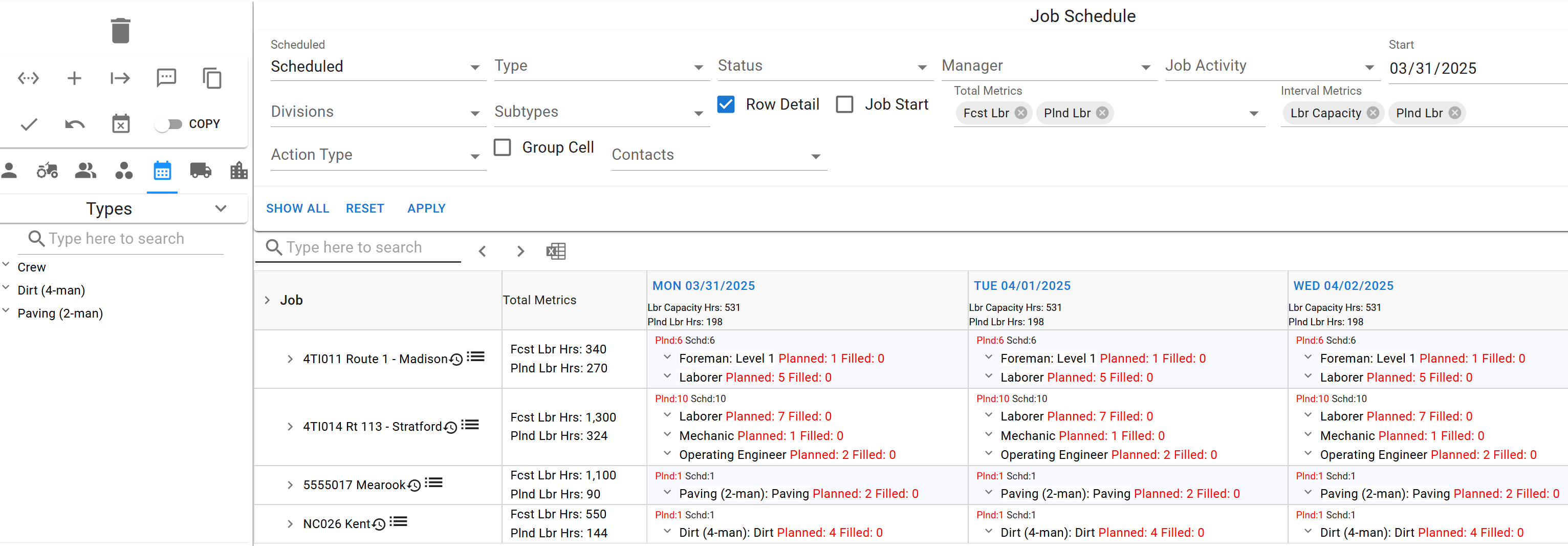1568x546 pixels.
Task: Open the crews people icon panel
Action: click(85, 171)
